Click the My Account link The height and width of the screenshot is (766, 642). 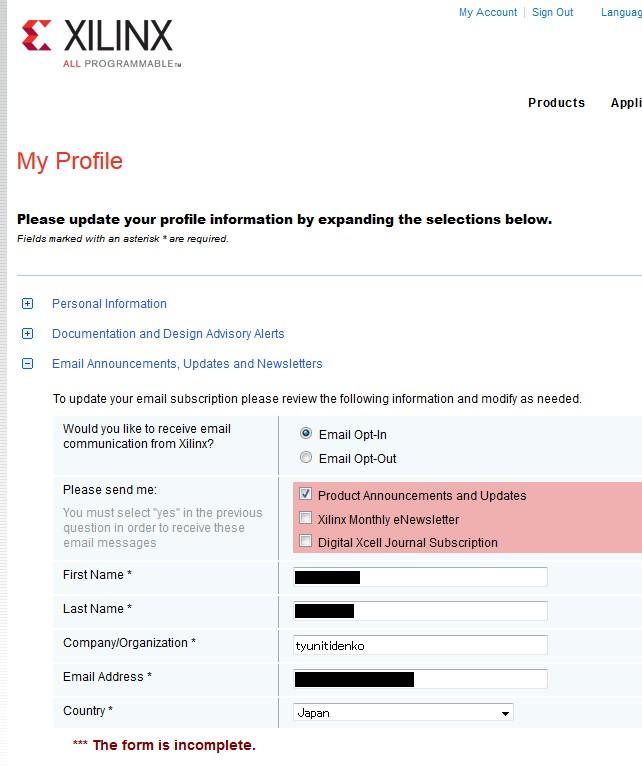coord(488,12)
